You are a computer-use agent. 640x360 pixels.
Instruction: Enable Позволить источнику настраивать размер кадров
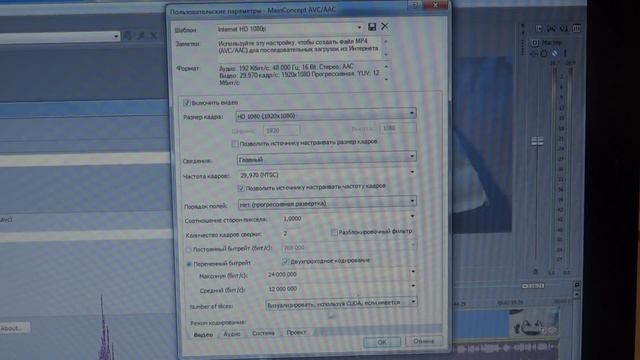pos(235,144)
